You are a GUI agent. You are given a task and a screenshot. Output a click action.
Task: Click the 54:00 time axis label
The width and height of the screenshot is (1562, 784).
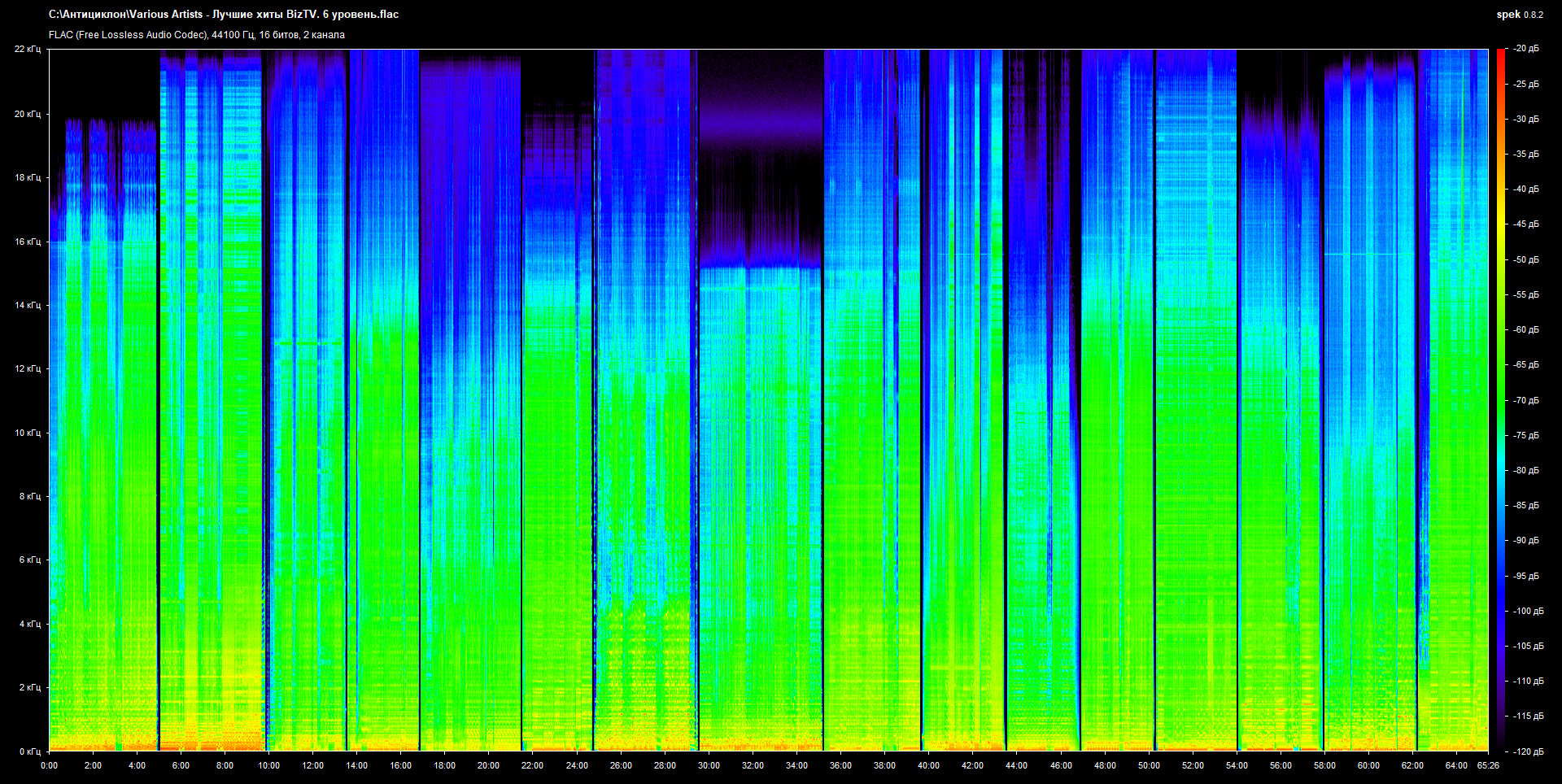click(x=1237, y=765)
